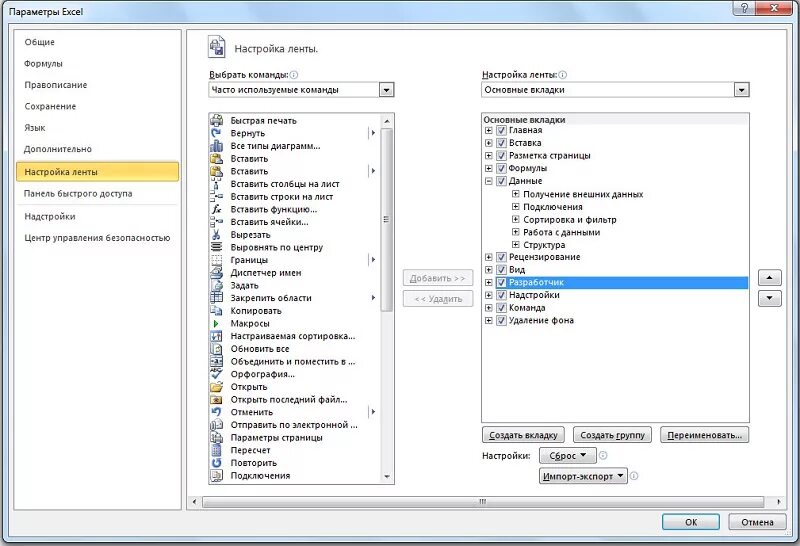Open the Правописание settings section
The height and width of the screenshot is (546, 800).
tap(97, 85)
